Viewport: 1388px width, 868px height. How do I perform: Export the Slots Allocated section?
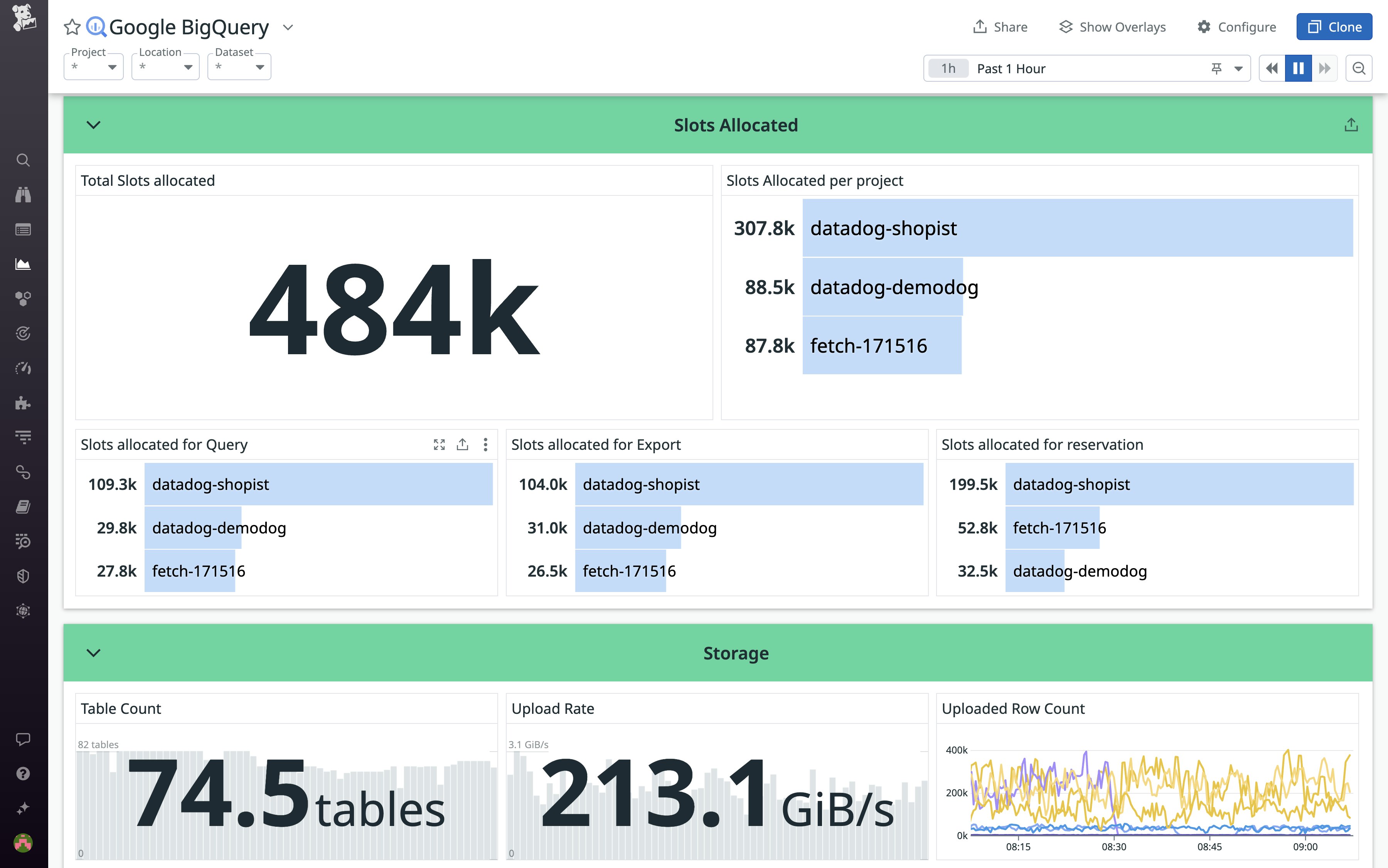click(1351, 124)
